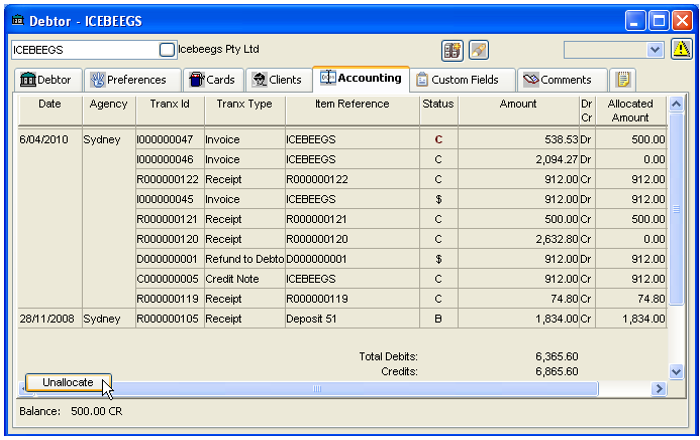The width and height of the screenshot is (700, 440).
Task: Click the Item Reference column header
Action: tap(352, 111)
